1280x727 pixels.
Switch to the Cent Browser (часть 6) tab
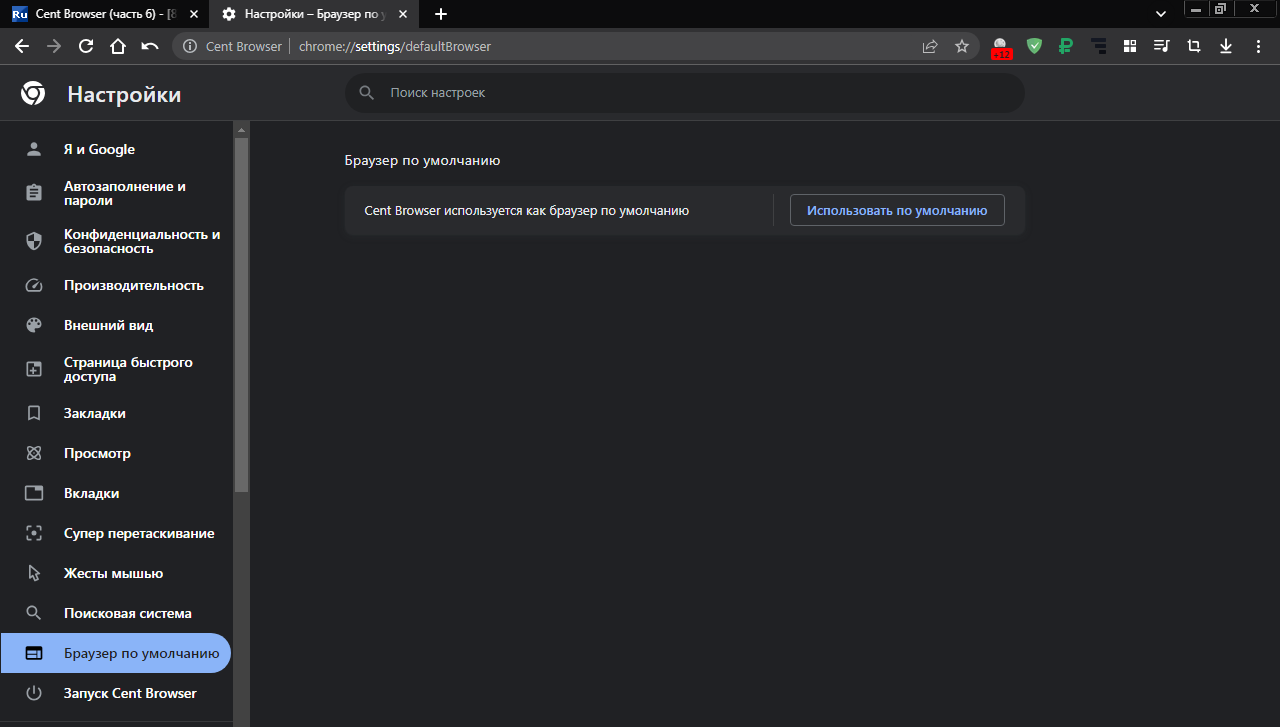(104, 14)
